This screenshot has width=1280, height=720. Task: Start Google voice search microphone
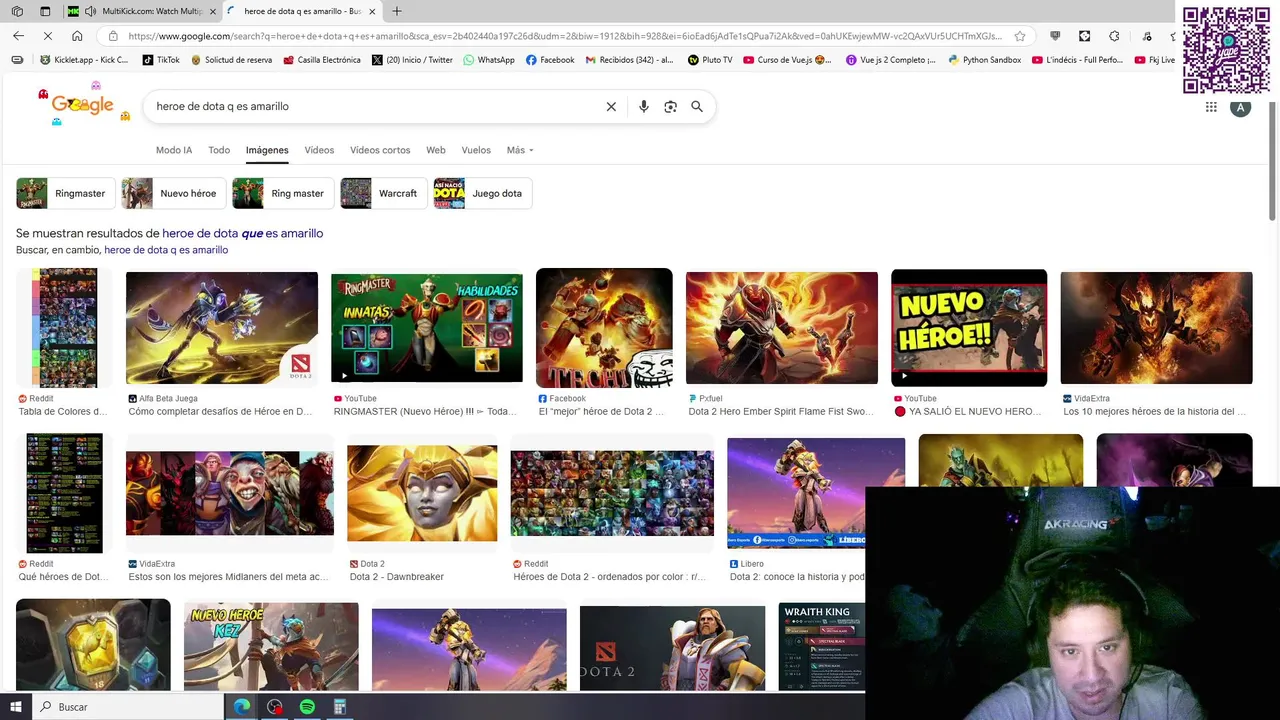click(x=643, y=106)
